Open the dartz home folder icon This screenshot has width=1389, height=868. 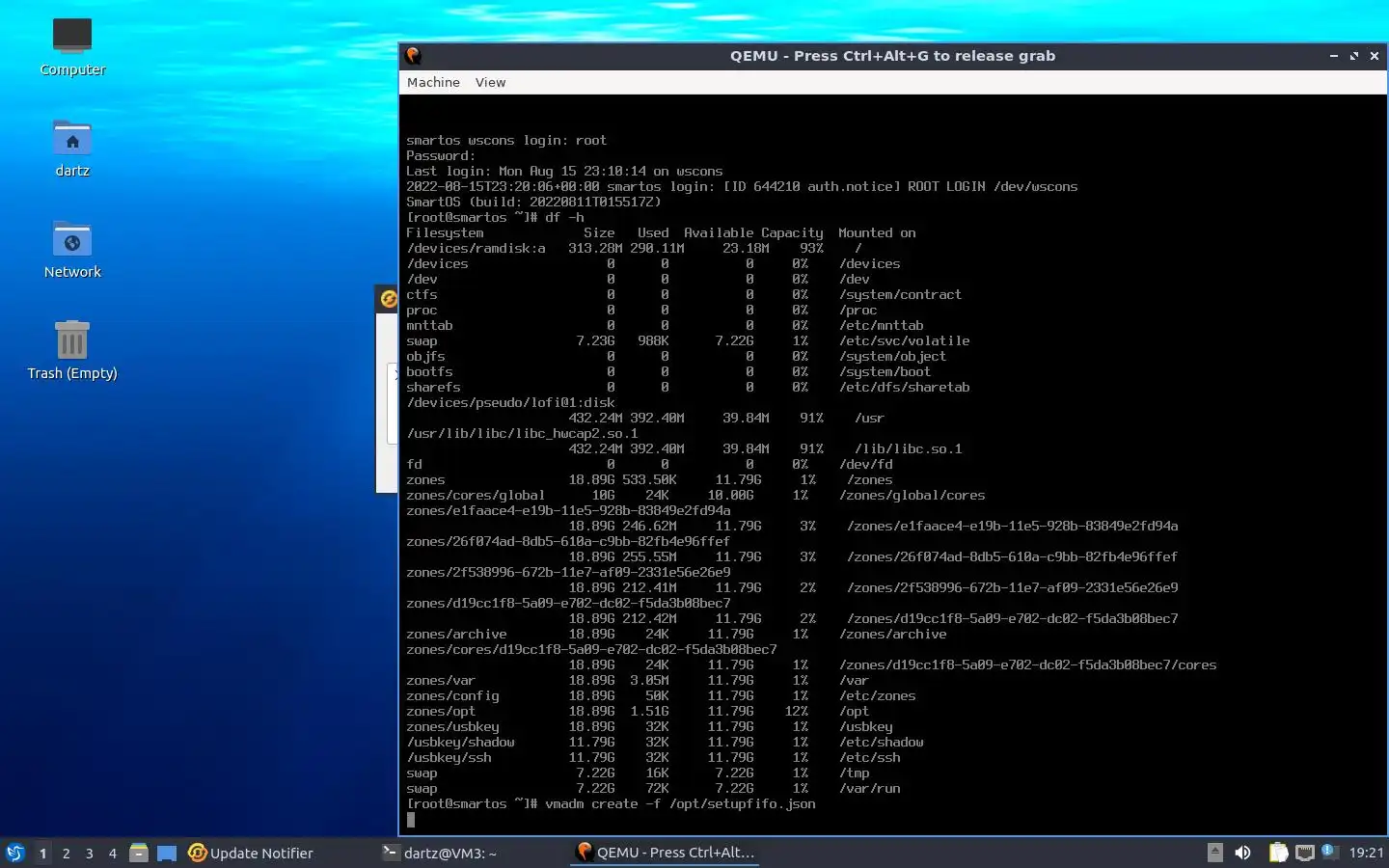(72, 148)
